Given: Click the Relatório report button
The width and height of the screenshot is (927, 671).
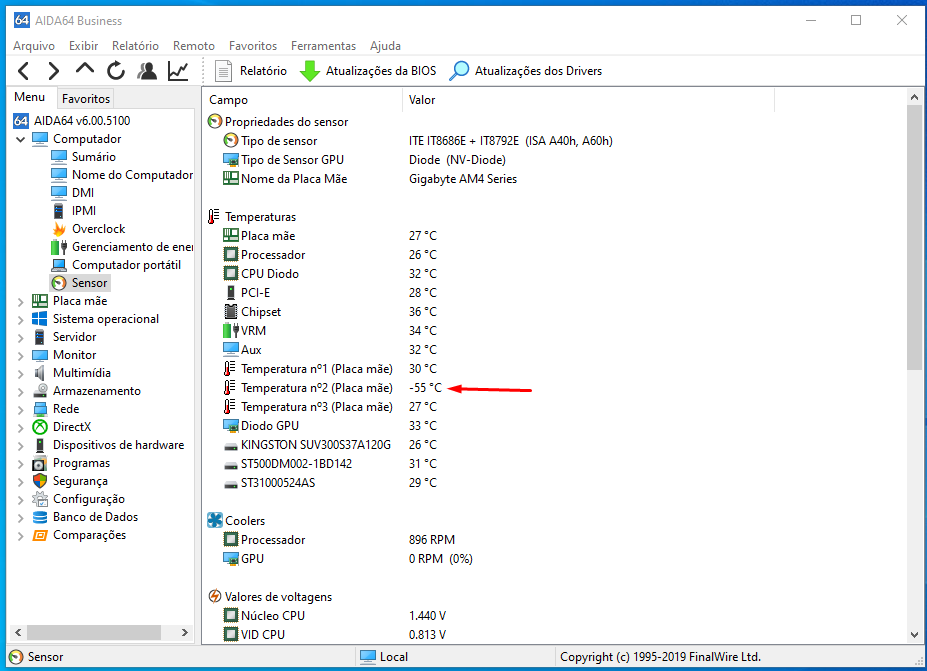Looking at the screenshot, I should point(251,71).
